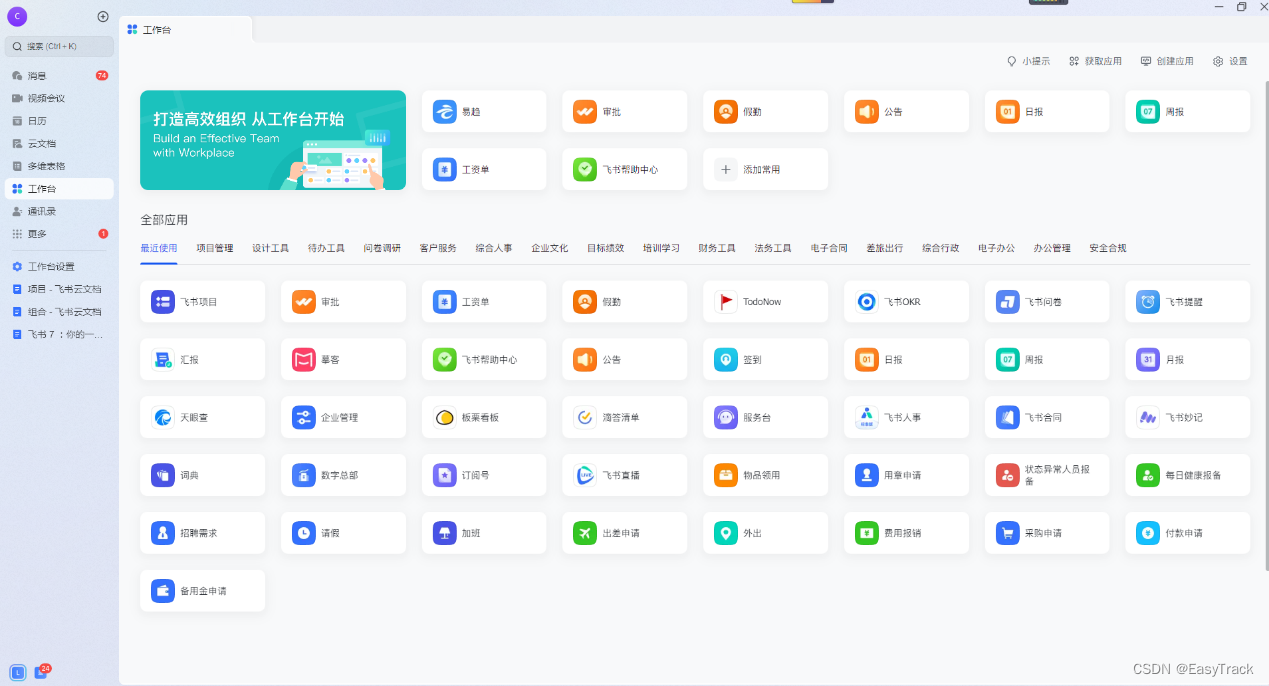Viewport: 1269px width, 686px height.
Task: Open the 问卷调研 tab
Action: 382,248
